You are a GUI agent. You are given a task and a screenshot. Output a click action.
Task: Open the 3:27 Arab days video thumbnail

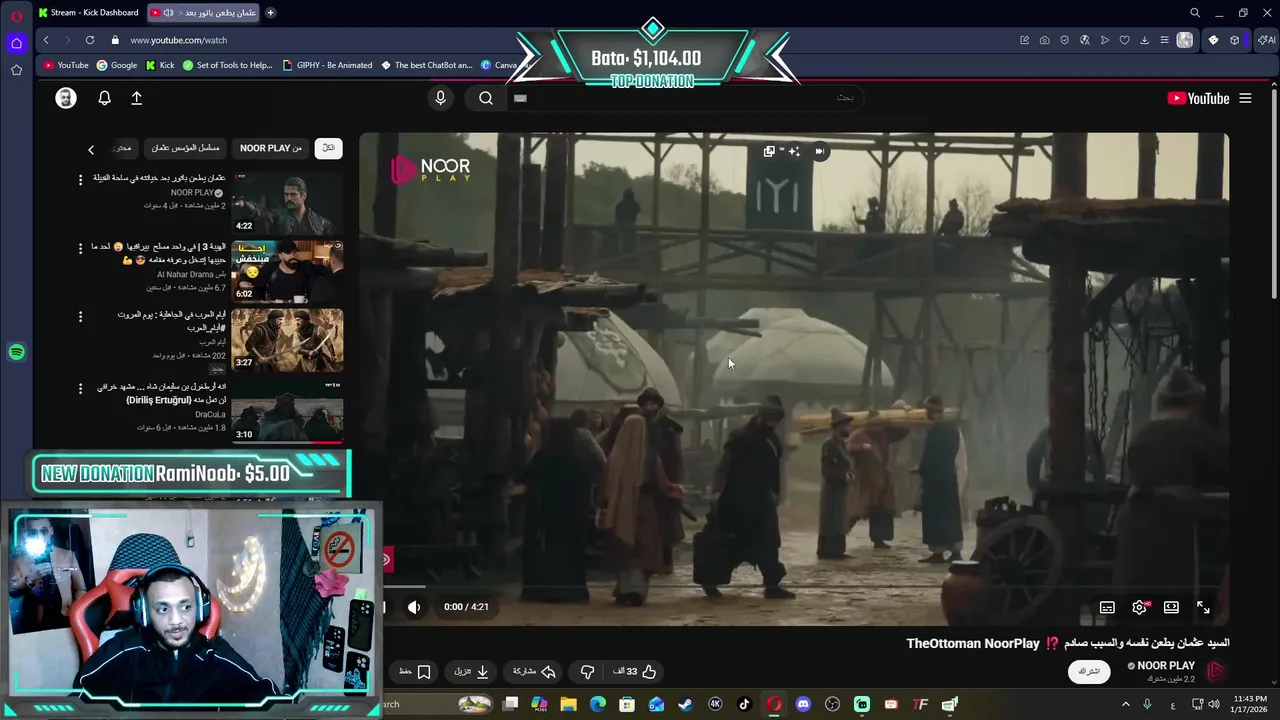[x=288, y=339]
